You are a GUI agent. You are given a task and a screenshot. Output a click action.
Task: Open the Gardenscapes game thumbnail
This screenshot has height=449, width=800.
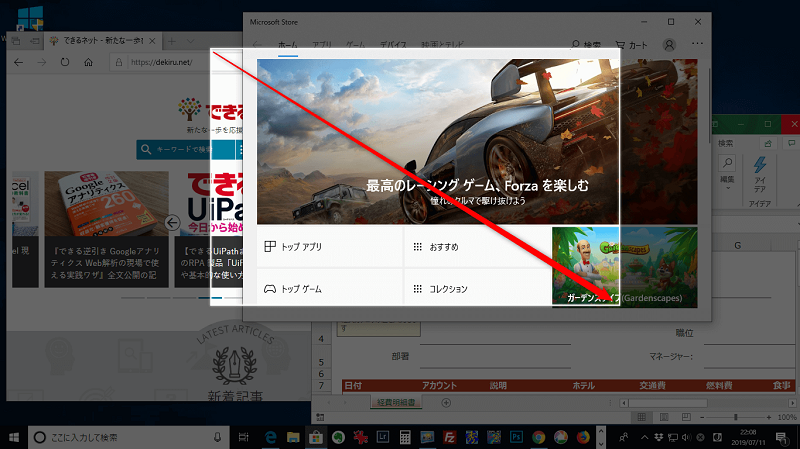586,265
